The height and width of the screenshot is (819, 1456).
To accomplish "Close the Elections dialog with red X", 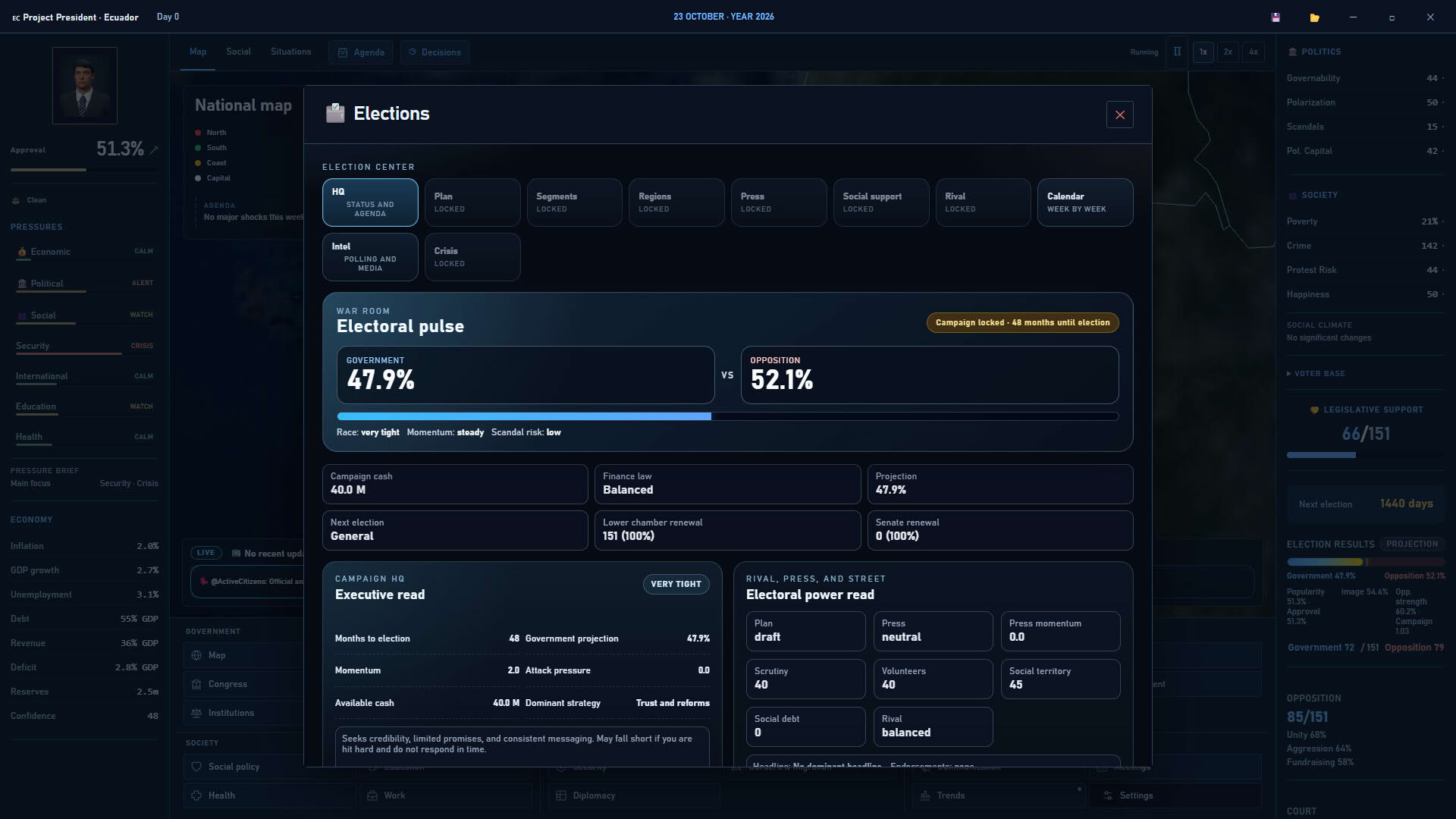I will (x=1120, y=115).
